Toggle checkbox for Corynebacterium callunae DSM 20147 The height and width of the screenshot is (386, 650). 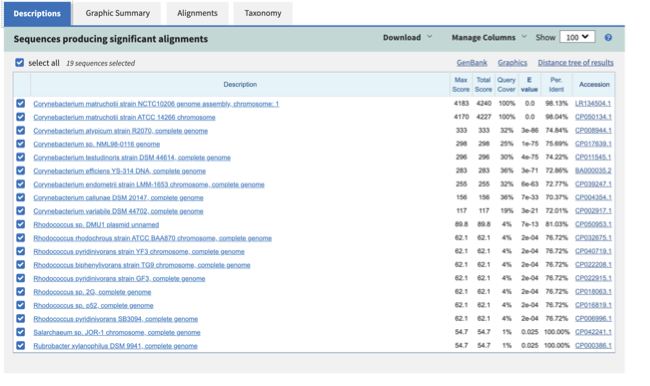20,197
